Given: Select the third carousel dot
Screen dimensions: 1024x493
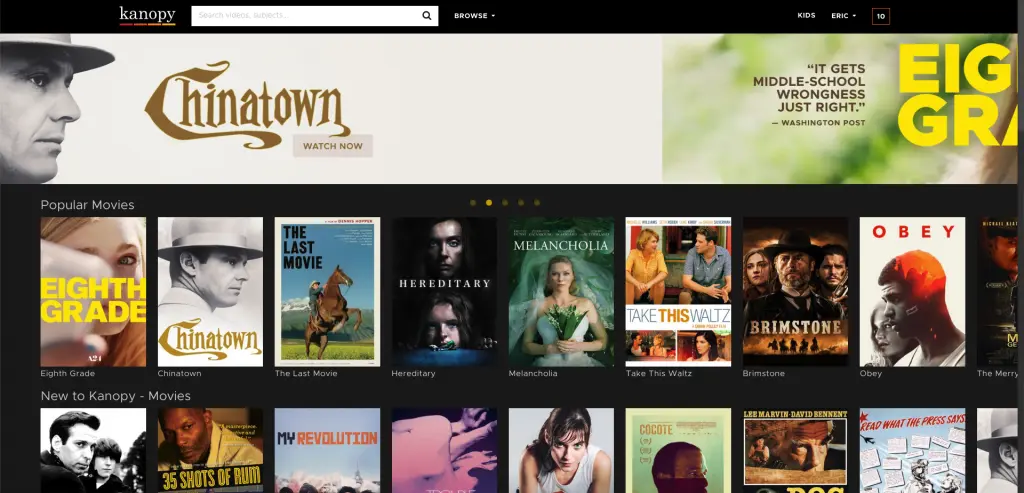Looking at the screenshot, I should pos(505,202).
